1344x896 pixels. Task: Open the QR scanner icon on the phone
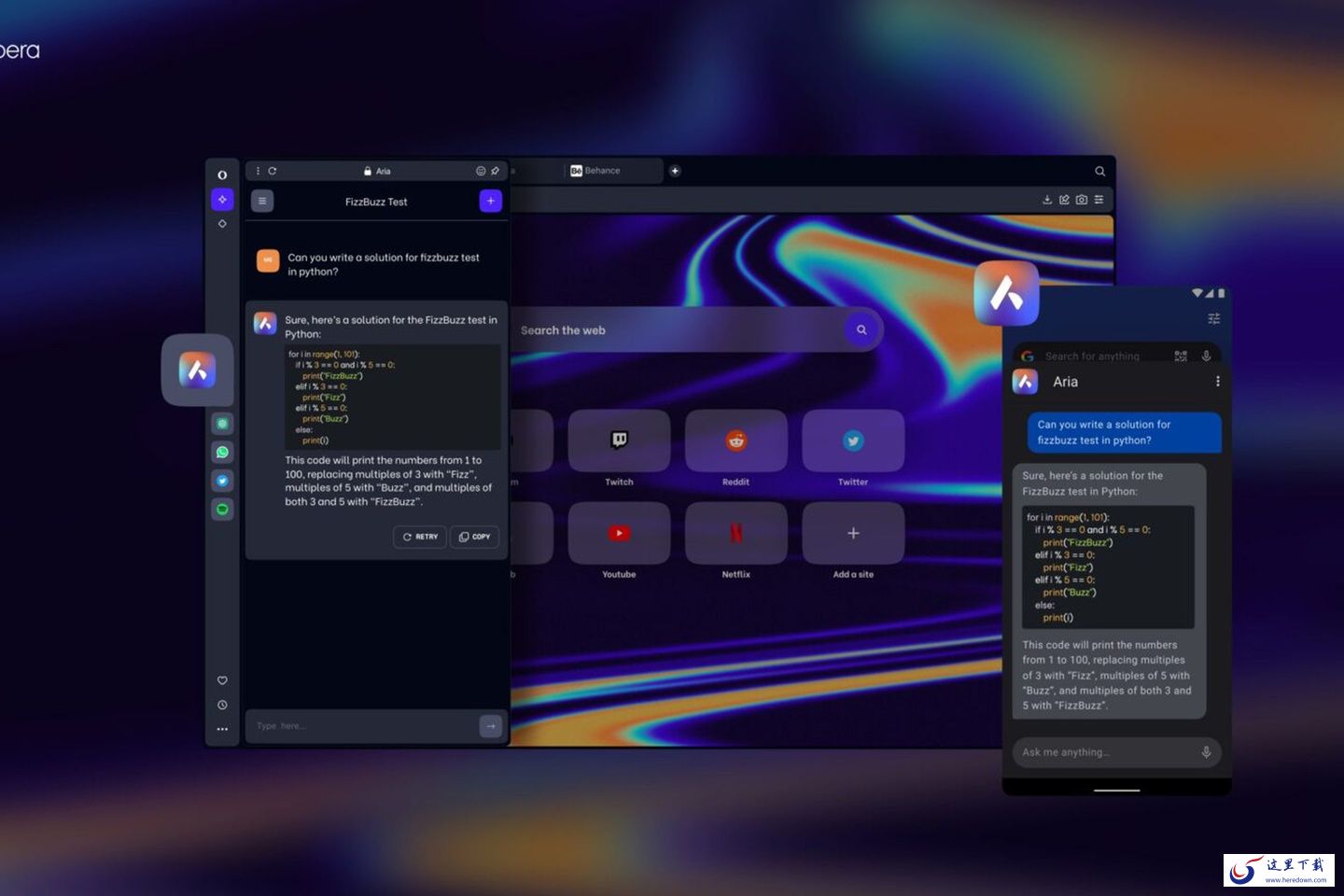click(x=1181, y=356)
